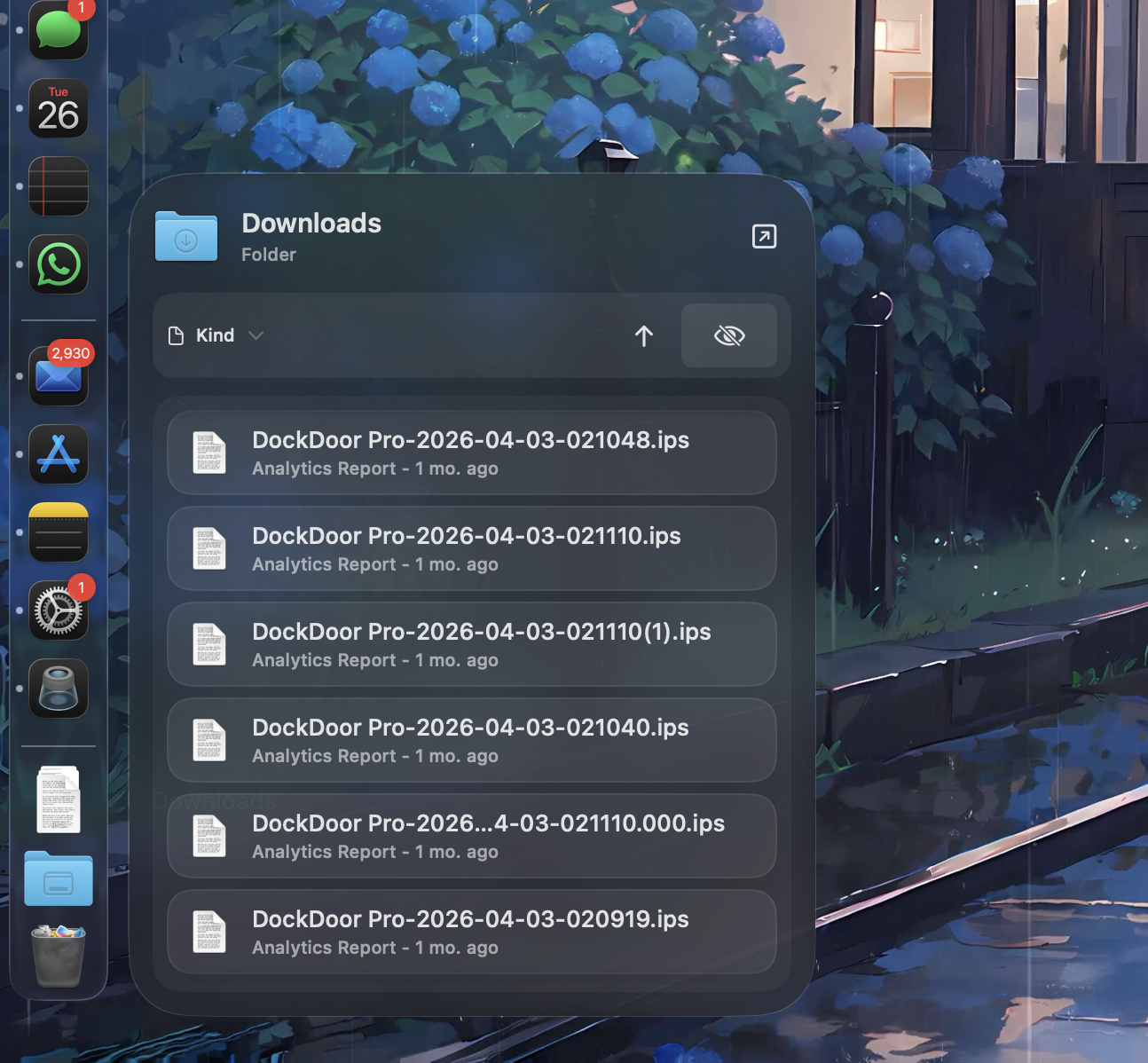This screenshot has width=1148, height=1063.
Task: Open the blue folder stack in the Dock
Action: coord(59,879)
